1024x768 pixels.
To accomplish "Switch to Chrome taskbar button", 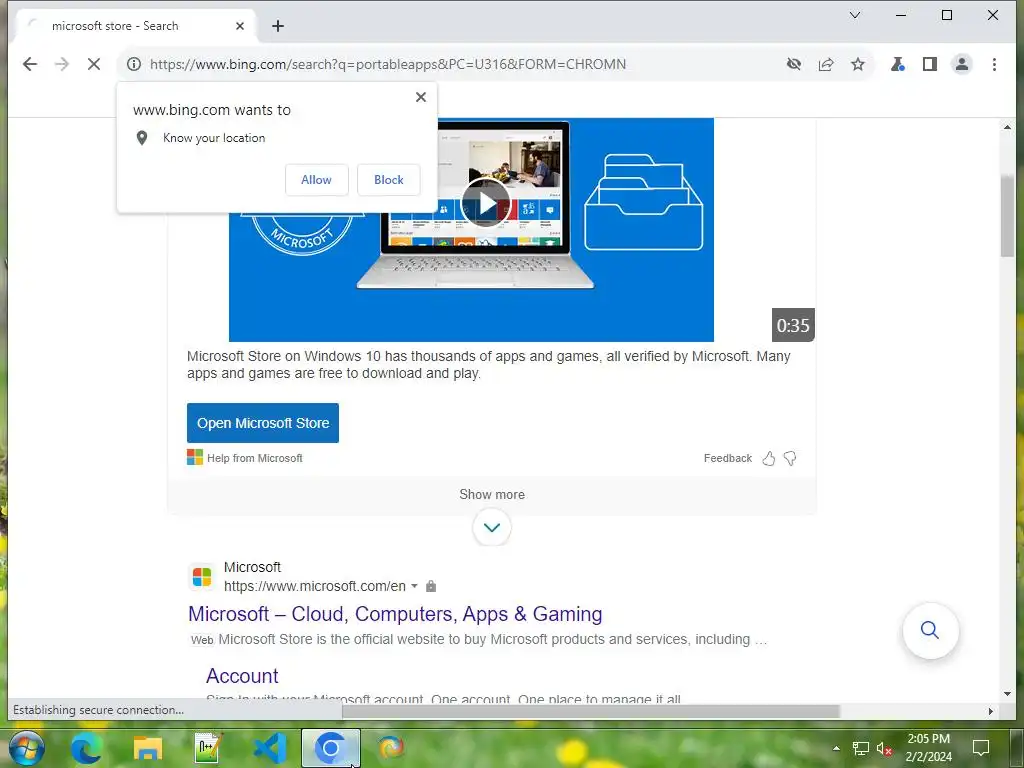I will 331,748.
